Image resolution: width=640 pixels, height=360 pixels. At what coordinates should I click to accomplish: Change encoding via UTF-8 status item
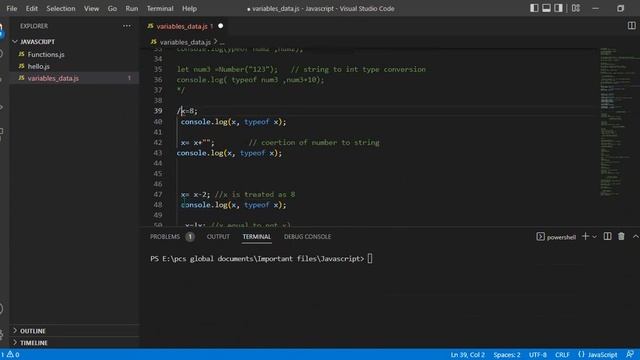tap(538, 355)
